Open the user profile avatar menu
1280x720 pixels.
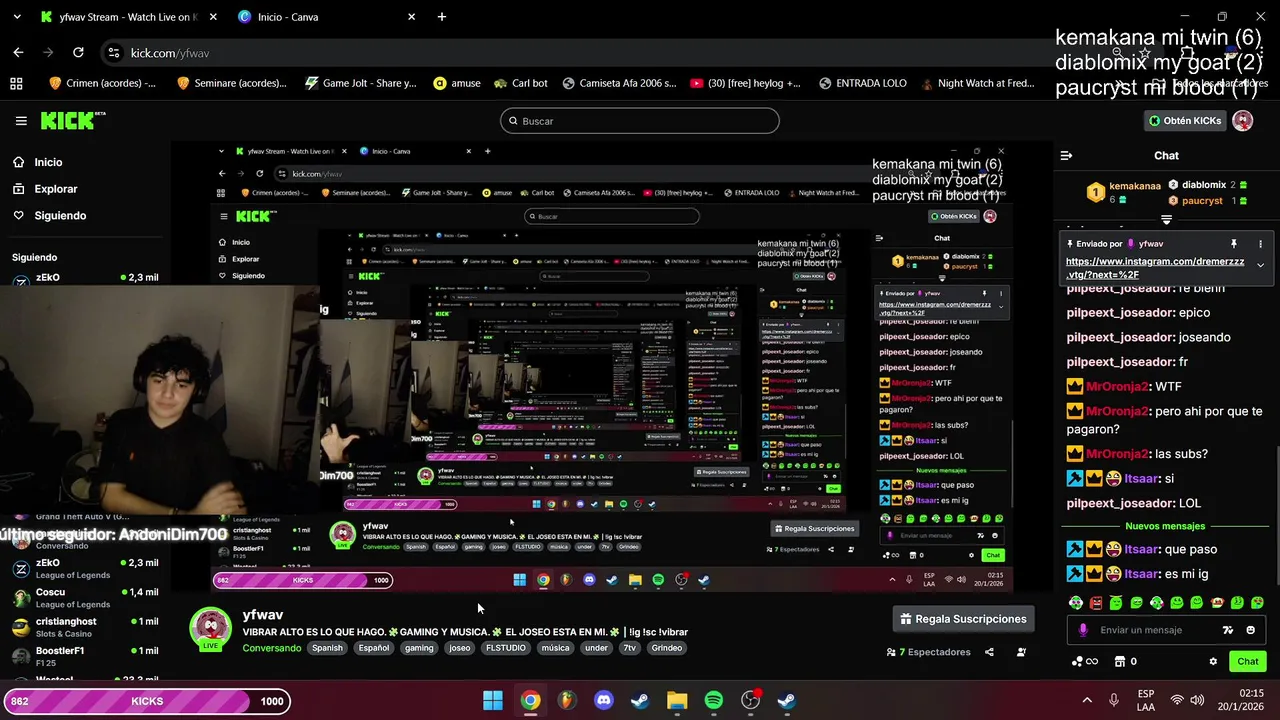(1242, 121)
